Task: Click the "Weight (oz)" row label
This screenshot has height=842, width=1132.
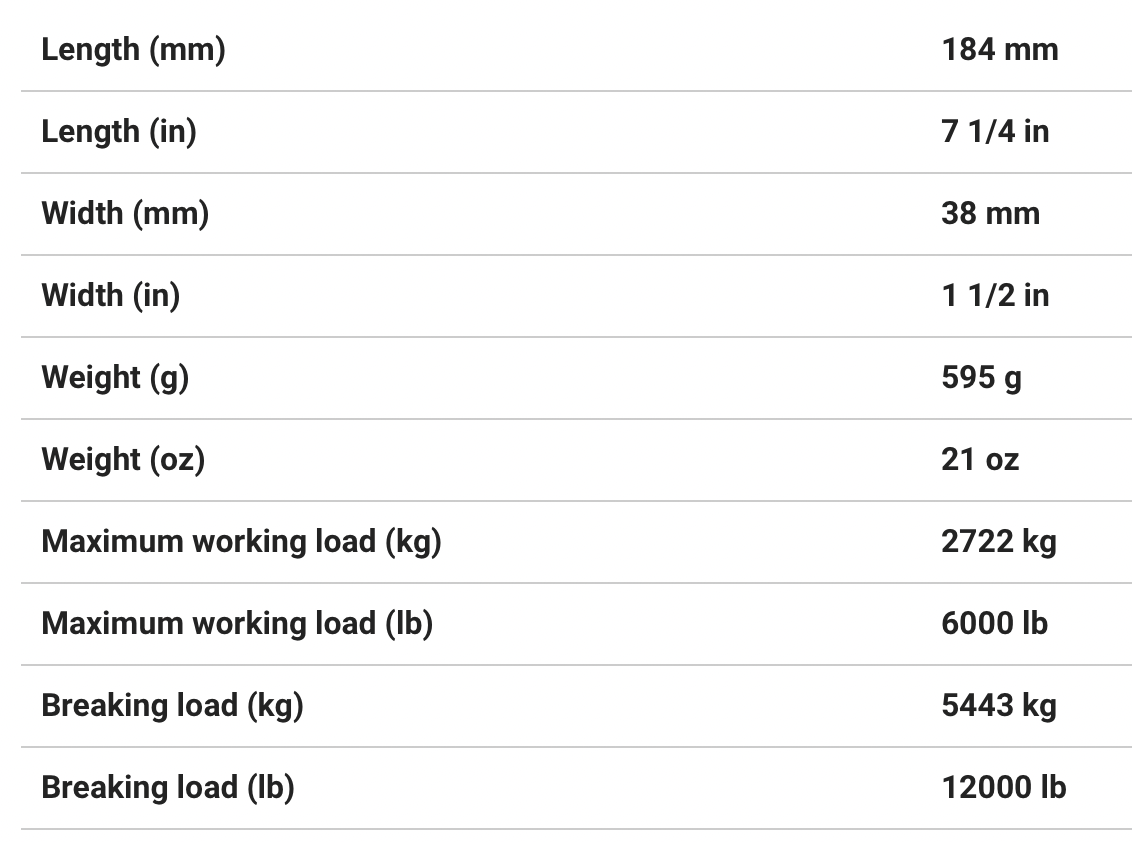Action: click(123, 459)
